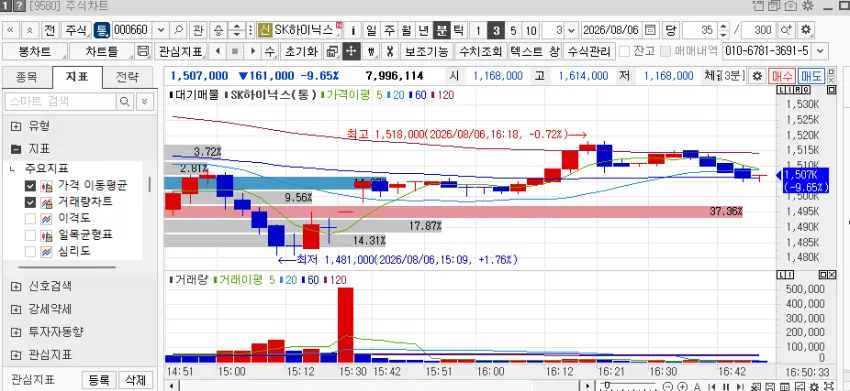Toggle the 가격 이동평균 checkbox
The width and height of the screenshot is (850, 391).
click(x=30, y=186)
